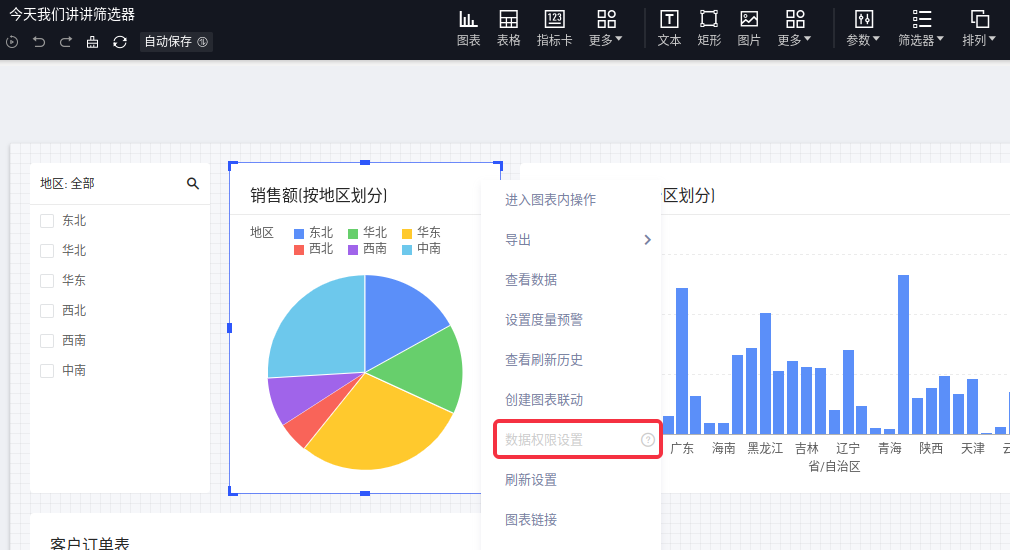
Task: Choose 查看数据 from context menu
Action: click(531, 280)
